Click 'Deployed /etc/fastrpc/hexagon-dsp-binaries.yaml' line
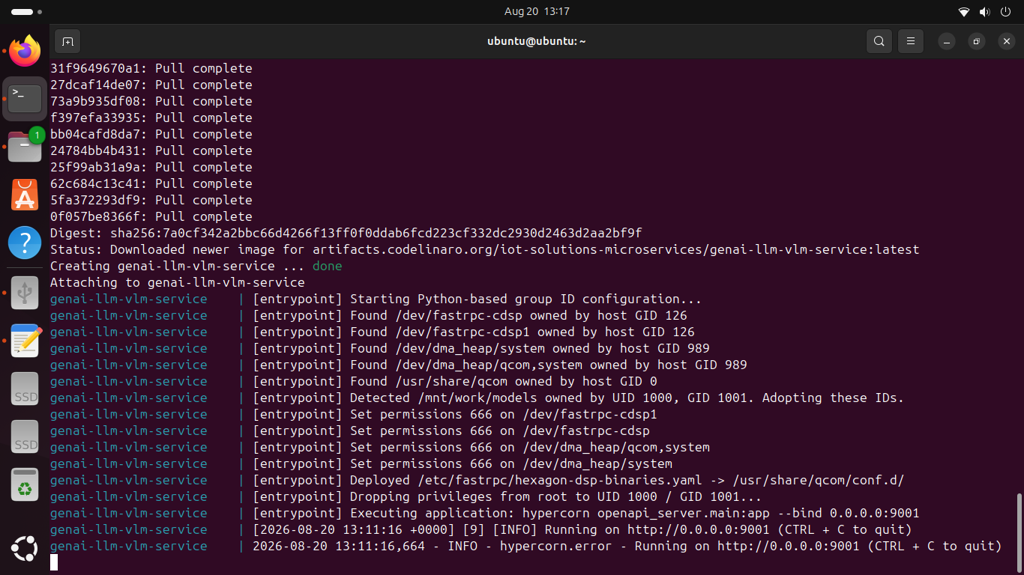This screenshot has width=1024, height=575. 477,480
